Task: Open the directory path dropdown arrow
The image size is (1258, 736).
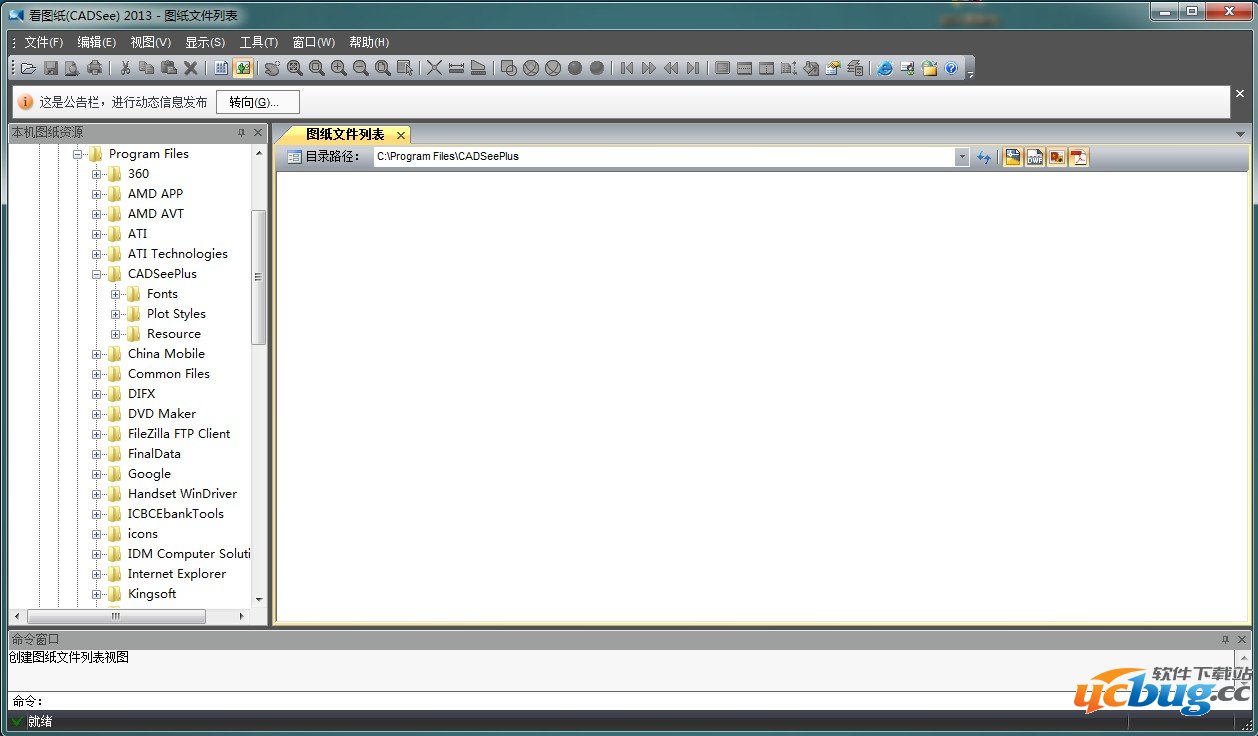Action: coord(962,157)
